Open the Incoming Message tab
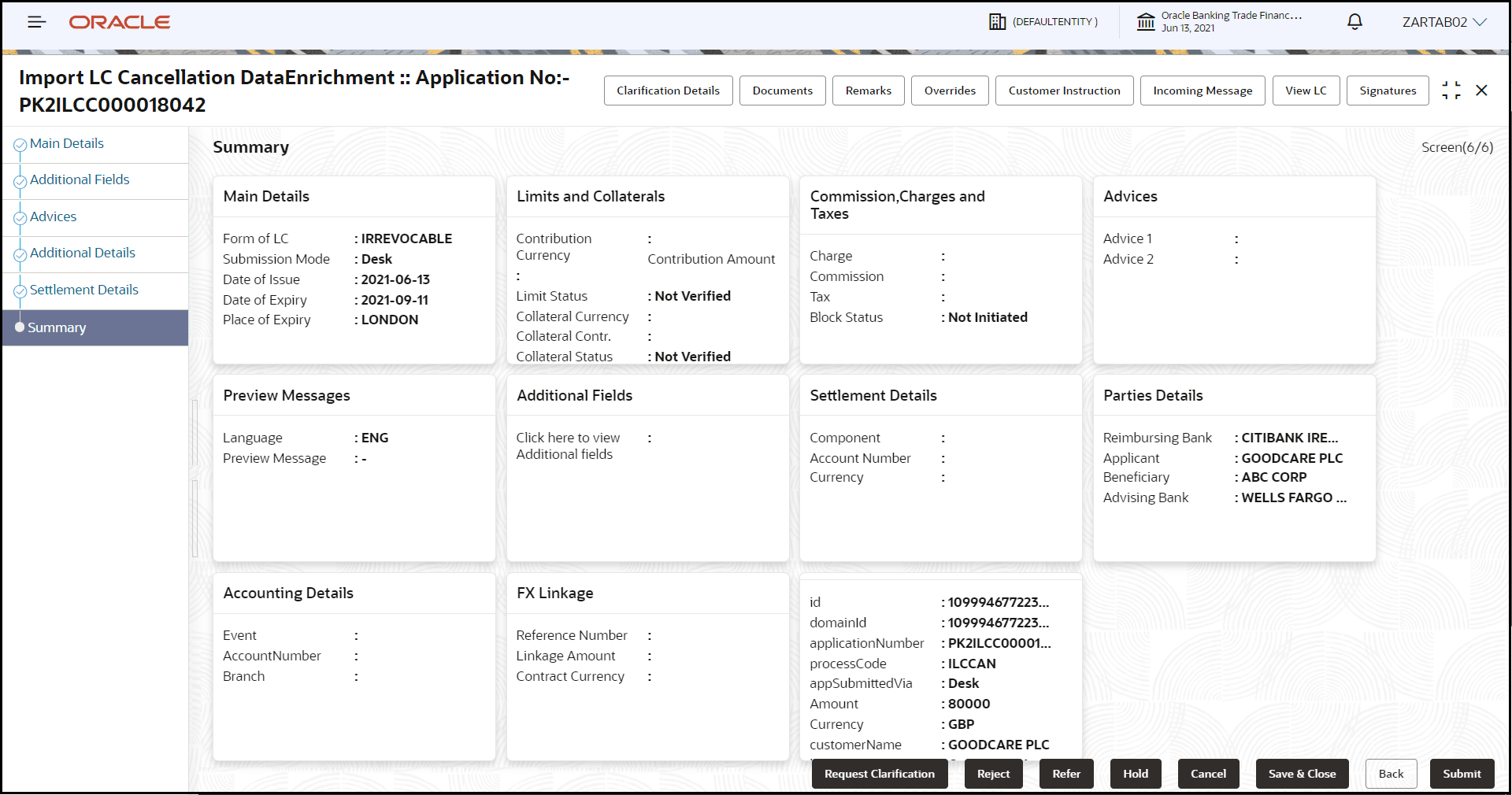The height and width of the screenshot is (795, 1512). tap(1203, 91)
